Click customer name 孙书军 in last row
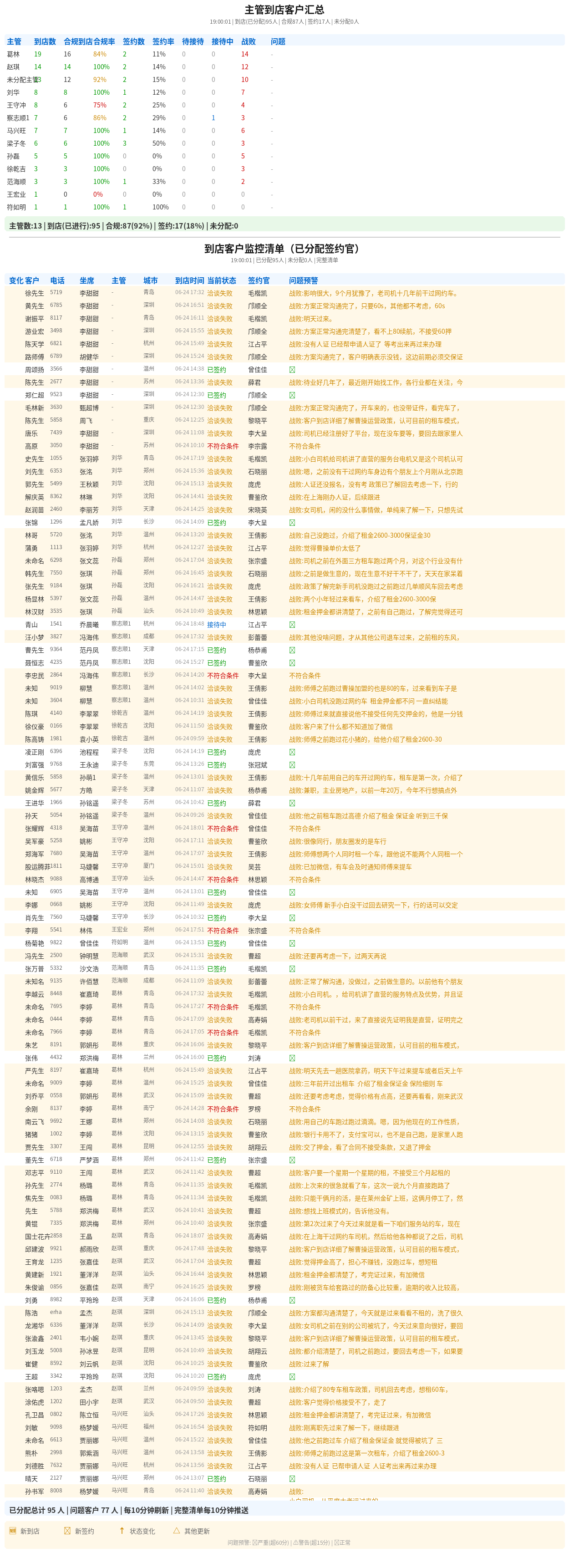The width and height of the screenshot is (569, 1568). click(x=34, y=1492)
